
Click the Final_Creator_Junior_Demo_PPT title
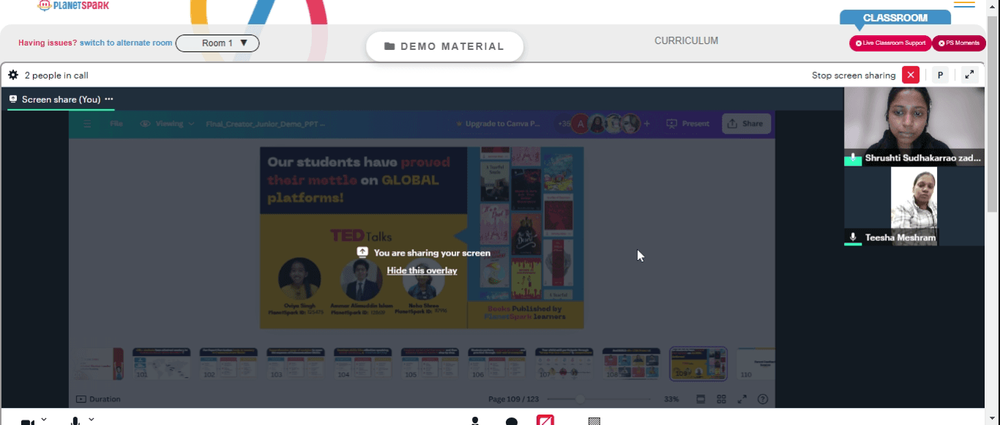tap(265, 124)
